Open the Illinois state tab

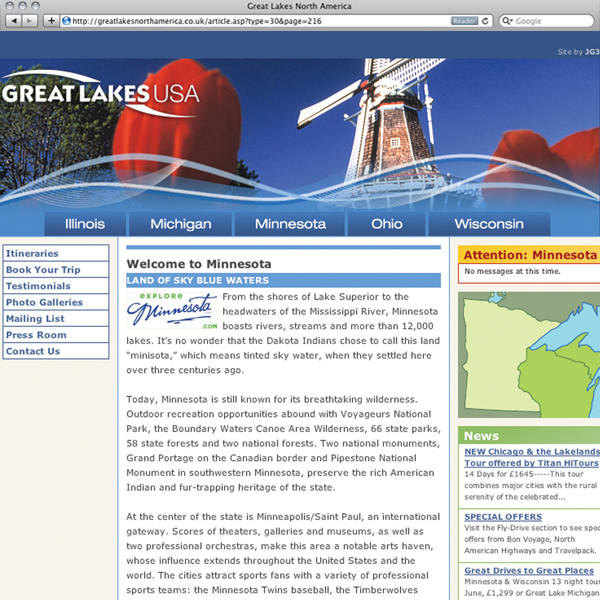click(x=85, y=224)
